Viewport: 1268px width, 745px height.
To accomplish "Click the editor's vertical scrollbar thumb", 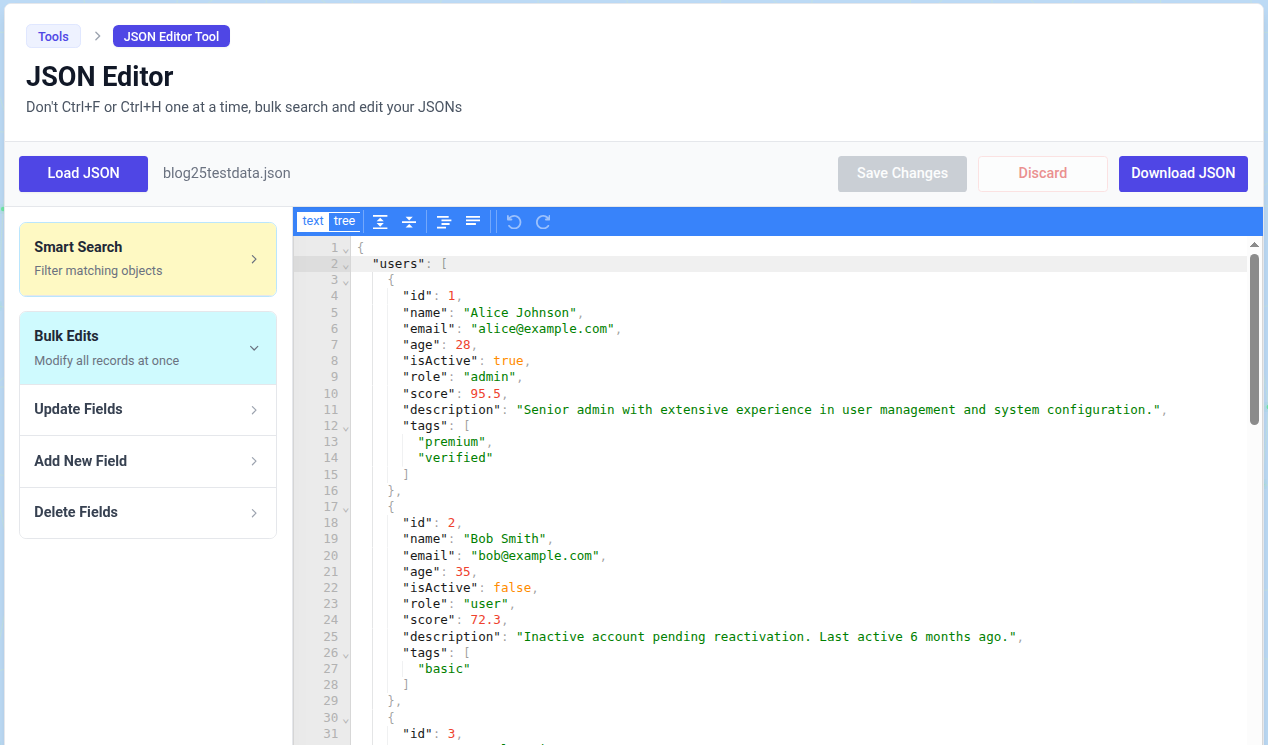I will point(1254,340).
